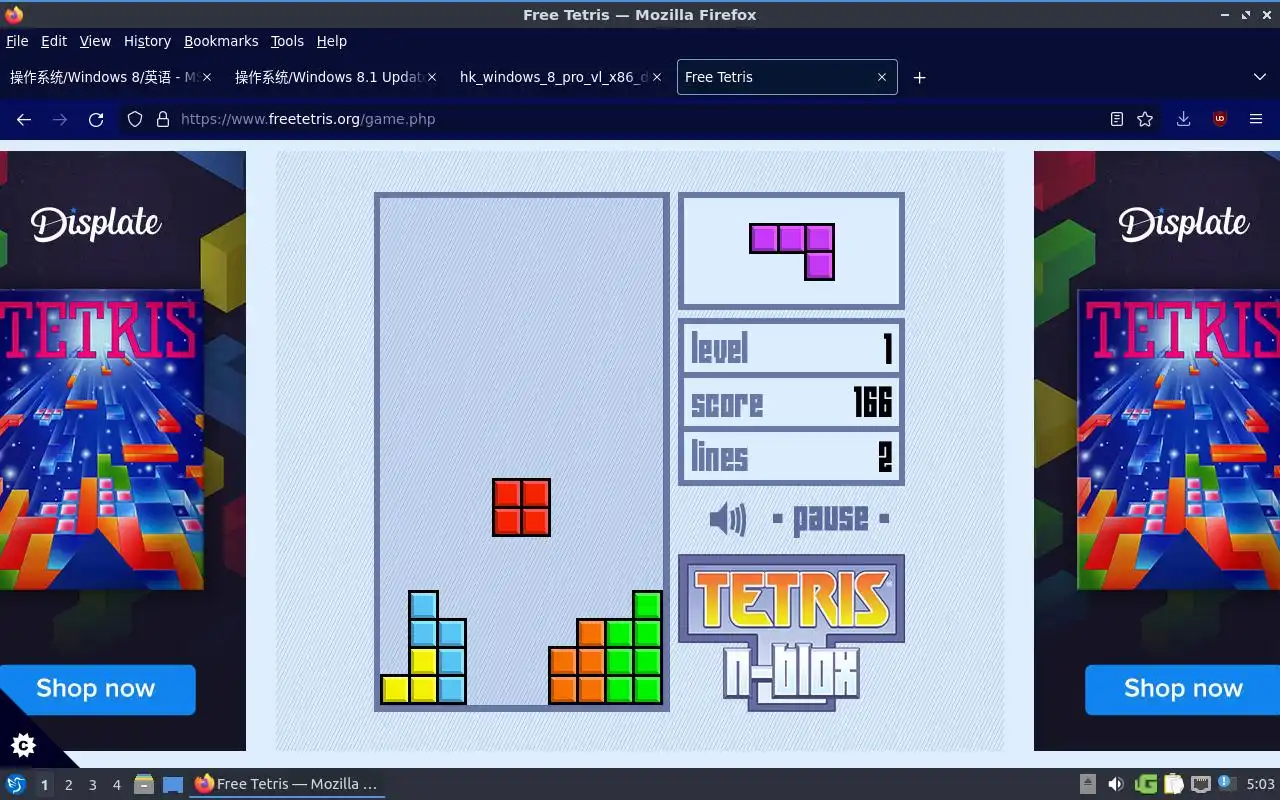The width and height of the screenshot is (1280, 800).
Task: Switch to workspace 2
Action: click(68, 785)
